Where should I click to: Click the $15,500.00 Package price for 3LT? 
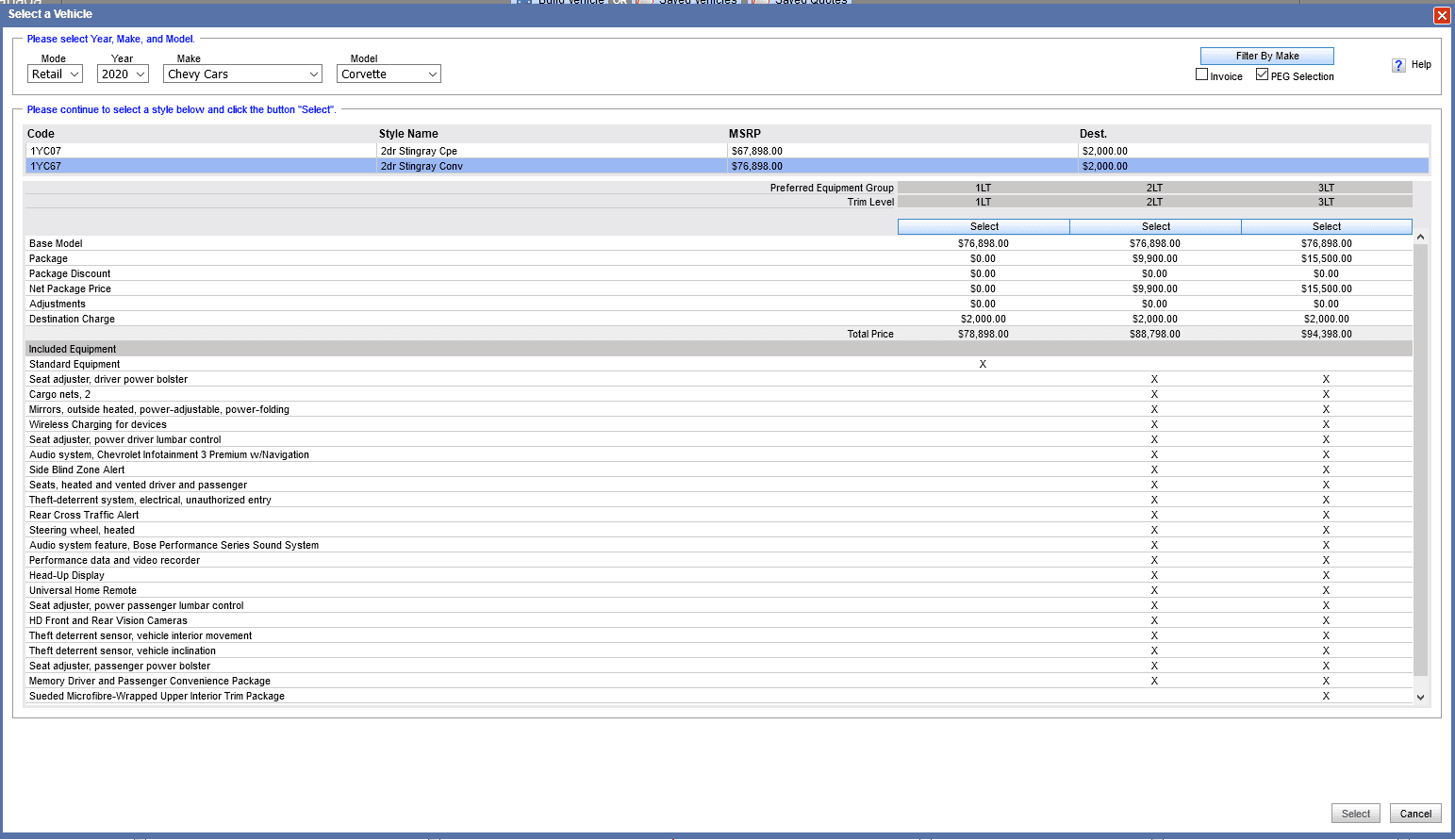[1327, 258]
